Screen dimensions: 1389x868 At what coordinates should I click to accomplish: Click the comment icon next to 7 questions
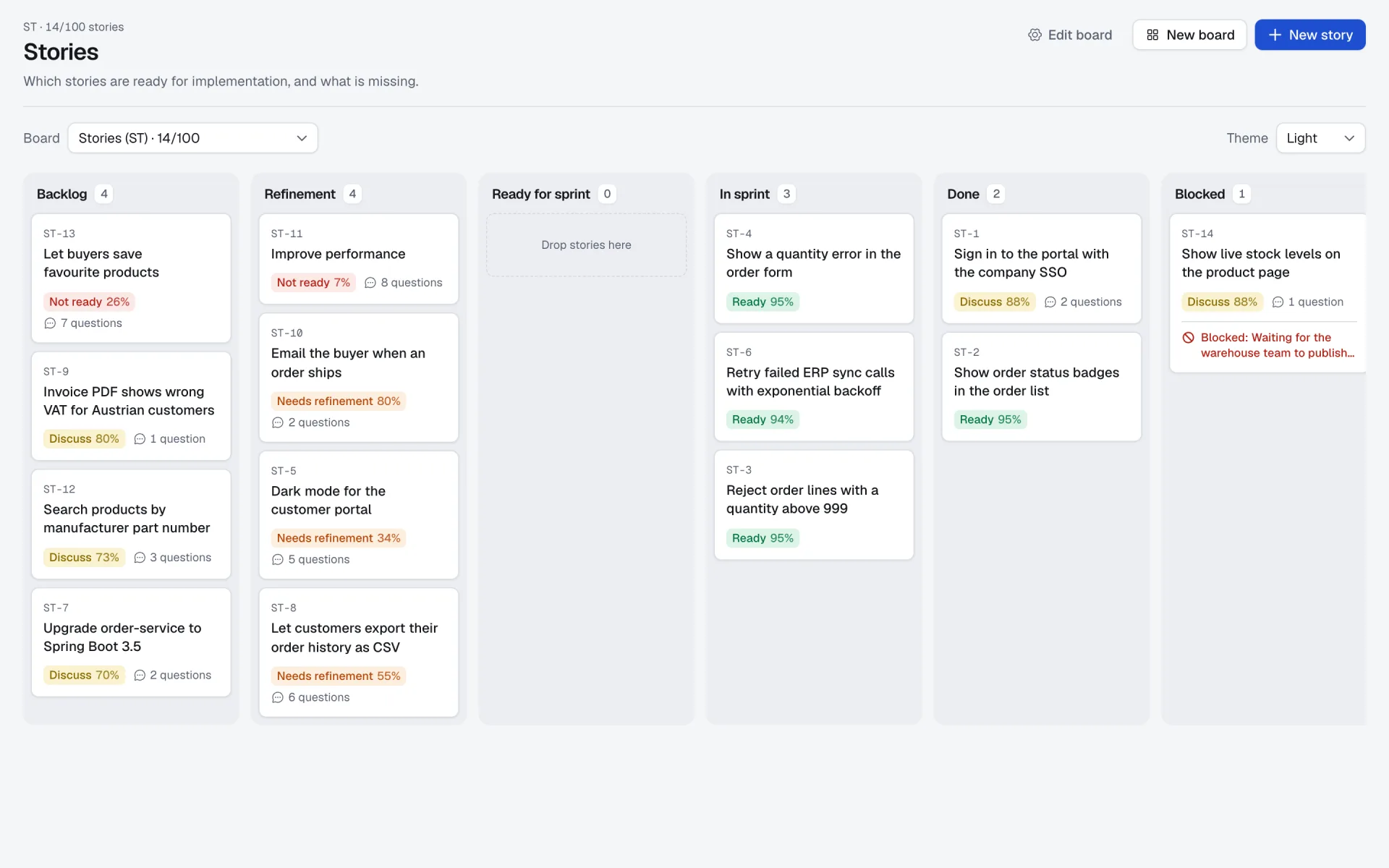[50, 323]
